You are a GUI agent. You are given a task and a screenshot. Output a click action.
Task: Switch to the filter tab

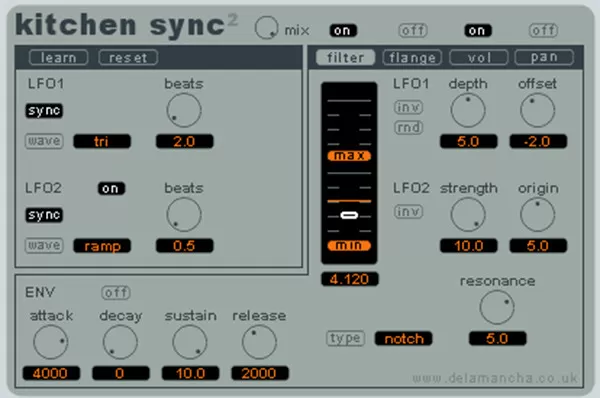click(x=345, y=57)
